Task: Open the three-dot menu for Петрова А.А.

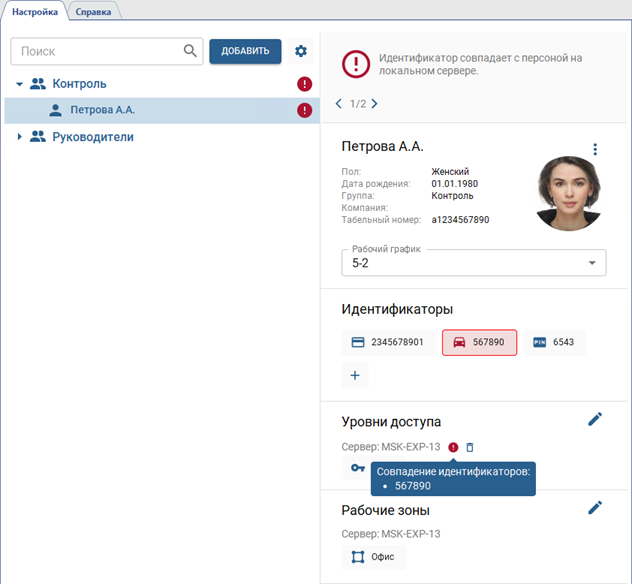Action: (x=595, y=150)
